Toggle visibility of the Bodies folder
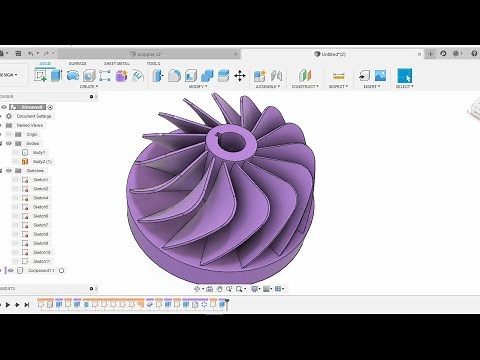Viewport: 480px width, 360px height. pos(9,143)
